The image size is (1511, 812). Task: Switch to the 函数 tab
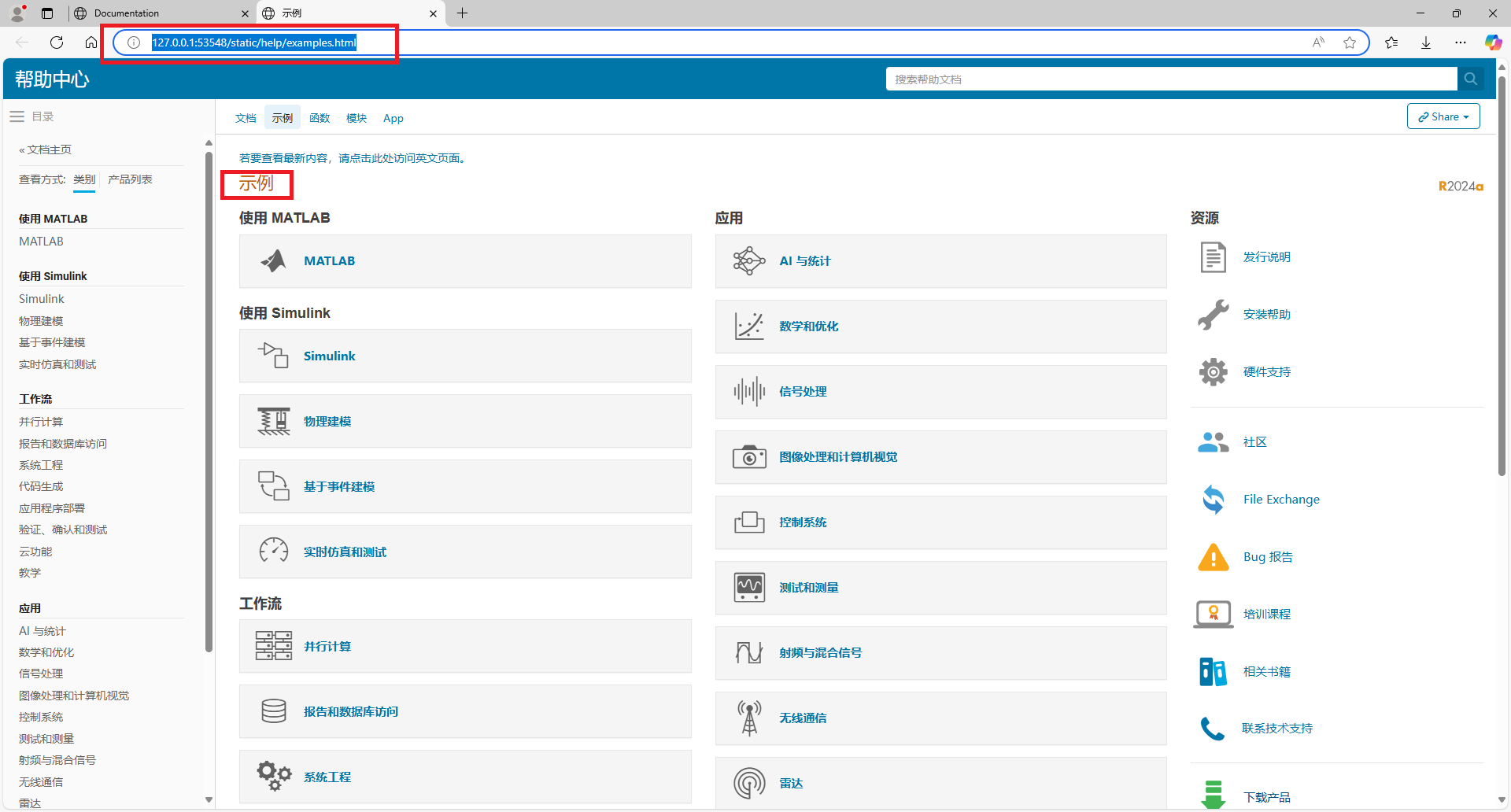(x=320, y=118)
